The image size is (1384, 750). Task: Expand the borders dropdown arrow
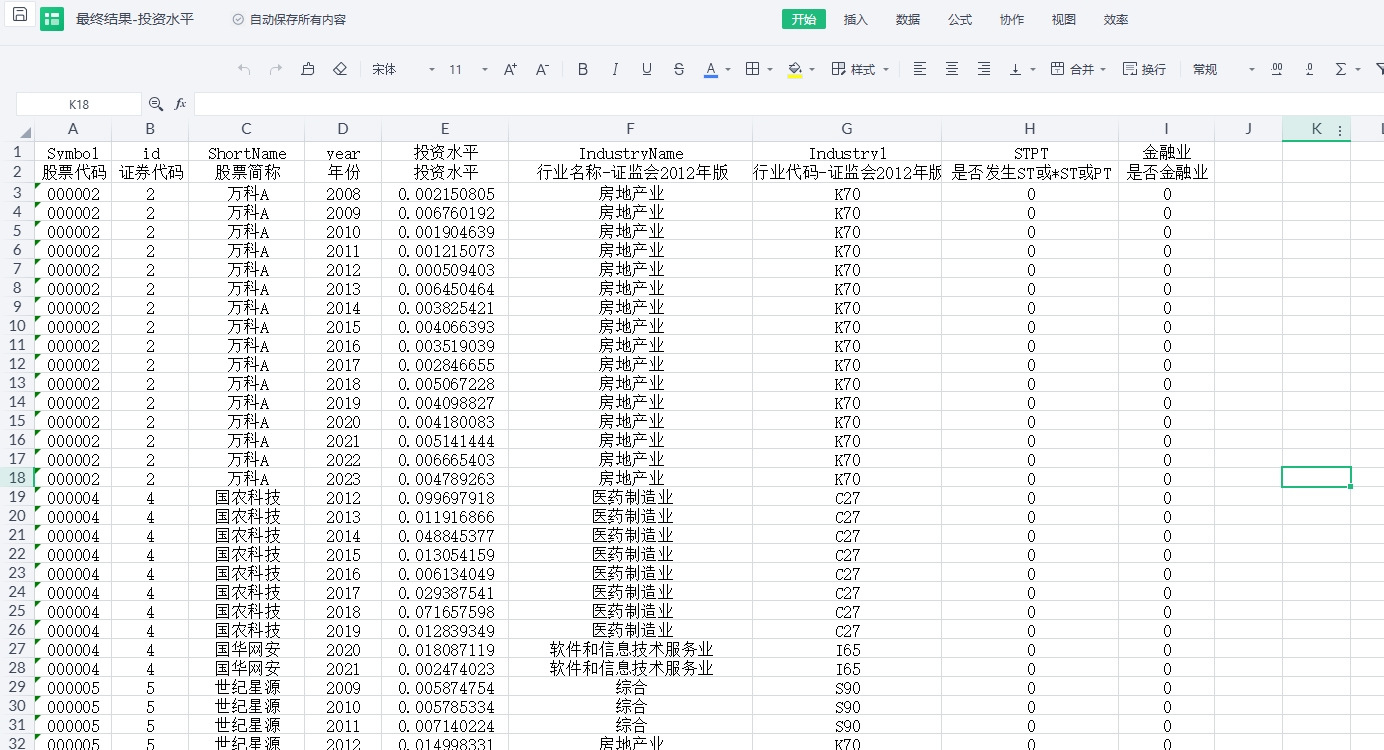[770, 69]
